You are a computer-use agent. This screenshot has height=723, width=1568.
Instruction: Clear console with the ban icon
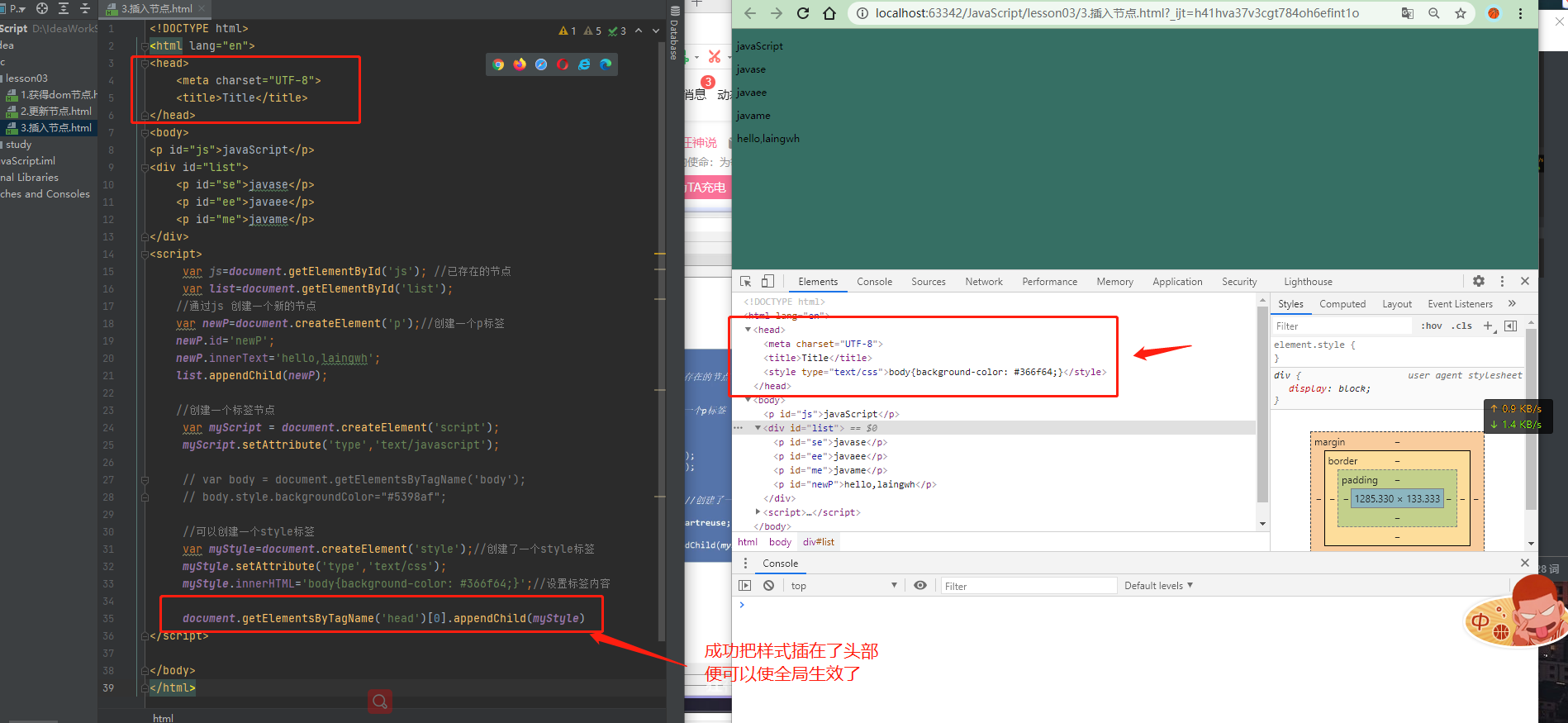[768, 585]
